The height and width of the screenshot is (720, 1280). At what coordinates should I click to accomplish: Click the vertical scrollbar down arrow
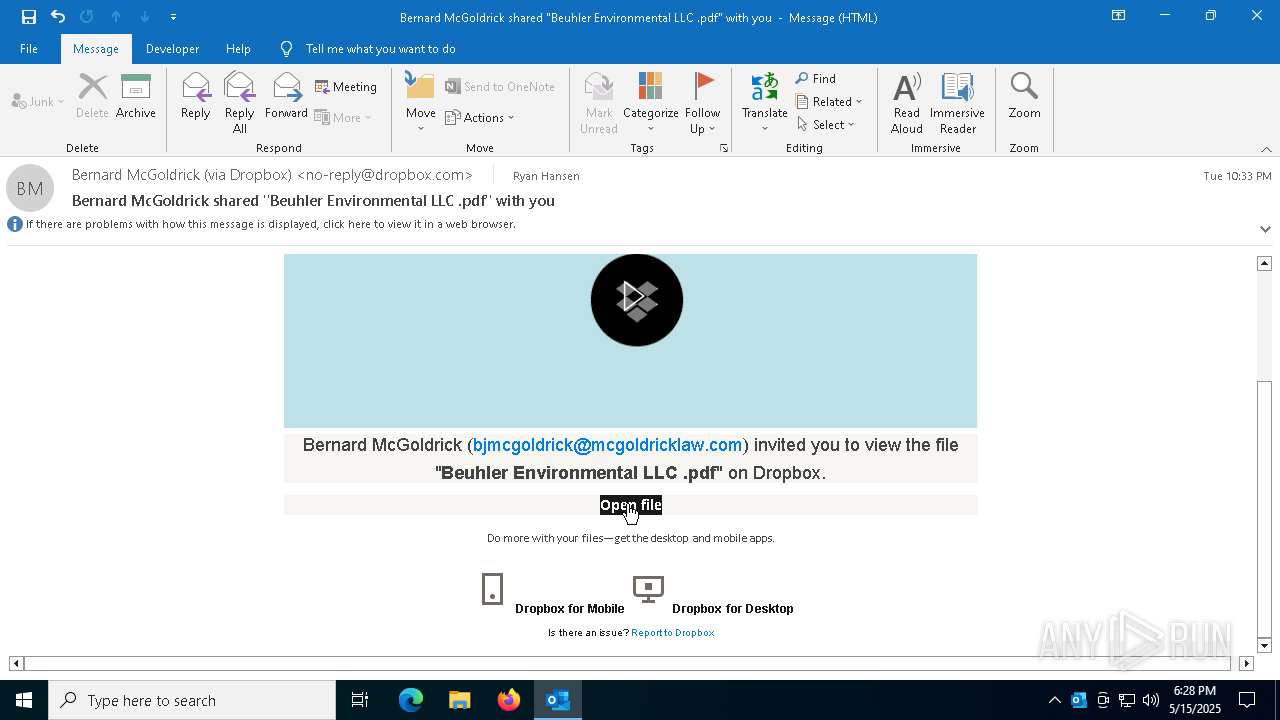[1264, 645]
